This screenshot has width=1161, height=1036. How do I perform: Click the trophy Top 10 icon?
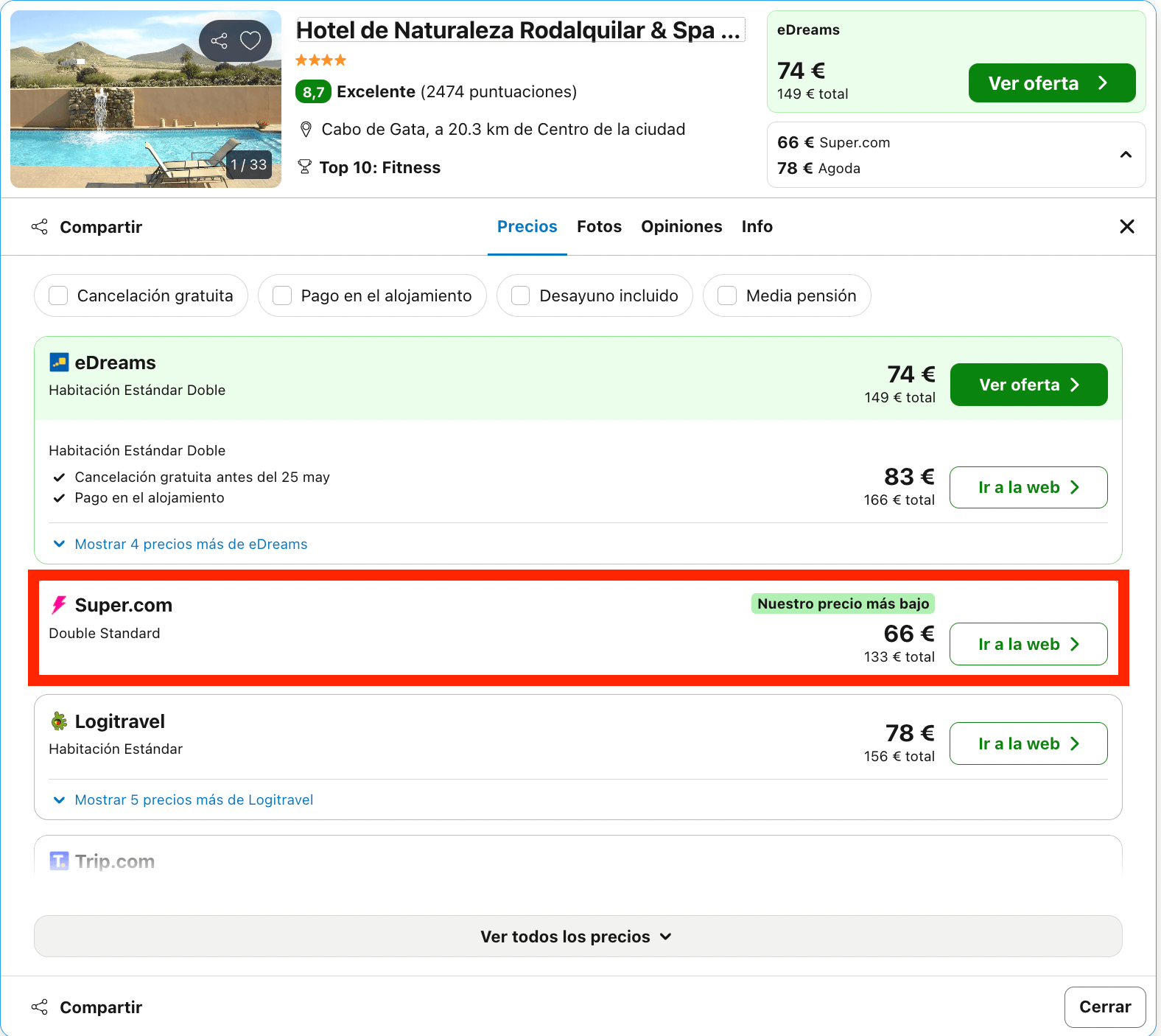click(304, 167)
